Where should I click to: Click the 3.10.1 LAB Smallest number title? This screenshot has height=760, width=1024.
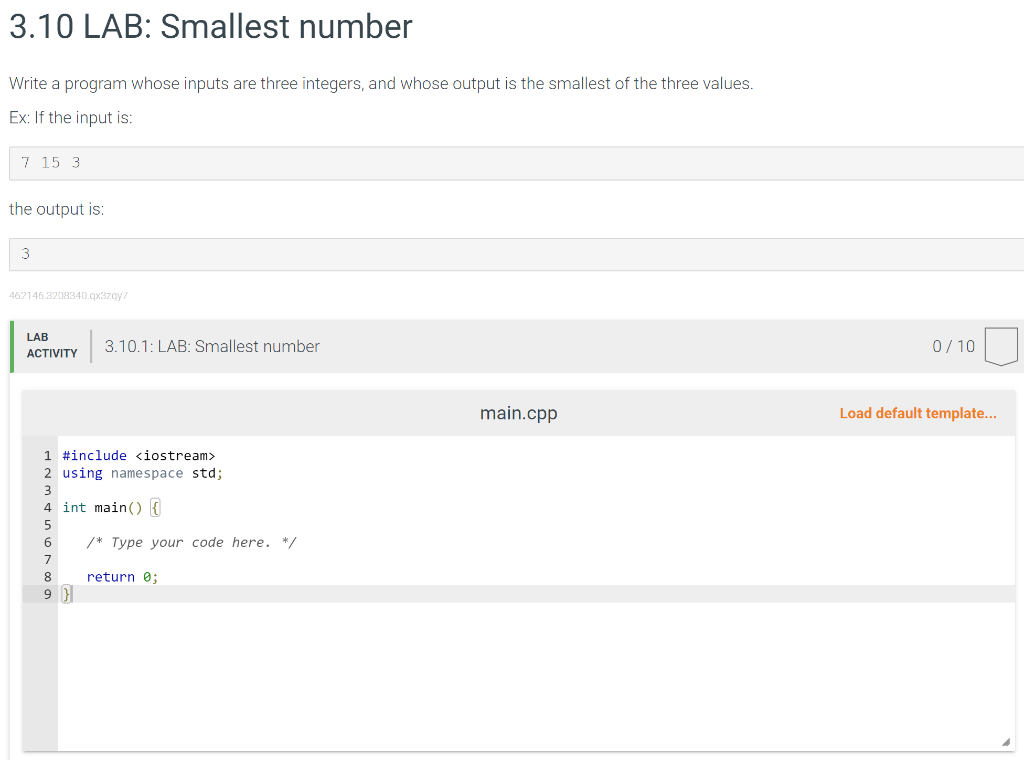211,346
